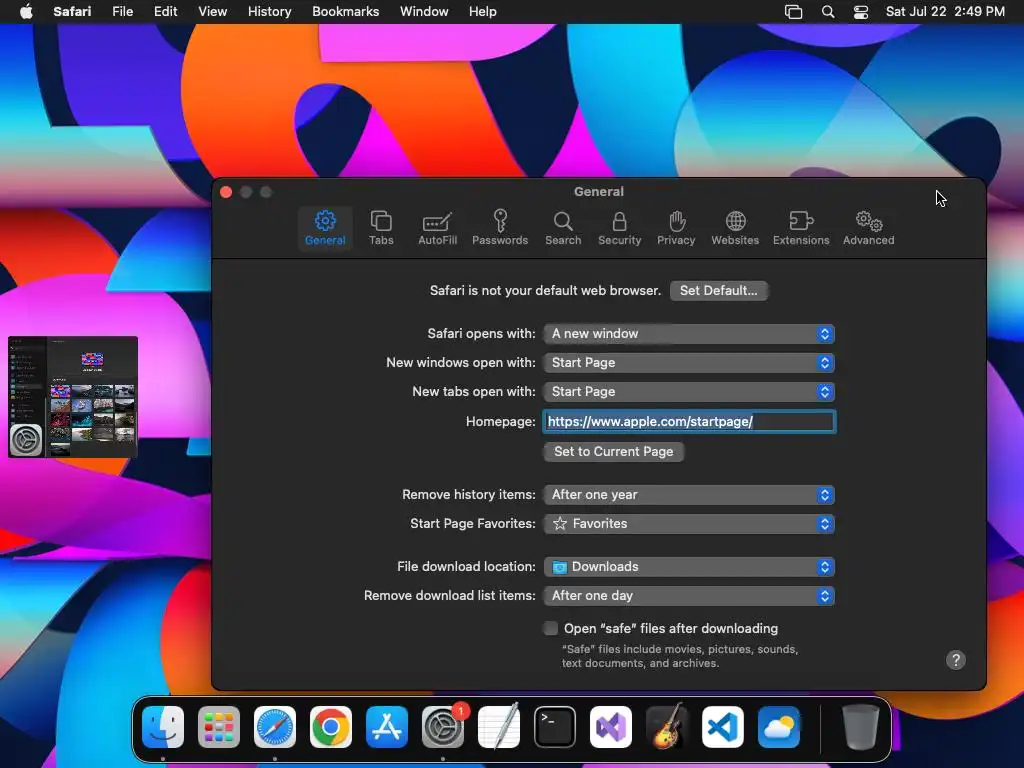The image size is (1024, 768).
Task: Click the Spotlight search icon in menu bar
Action: [x=827, y=12]
